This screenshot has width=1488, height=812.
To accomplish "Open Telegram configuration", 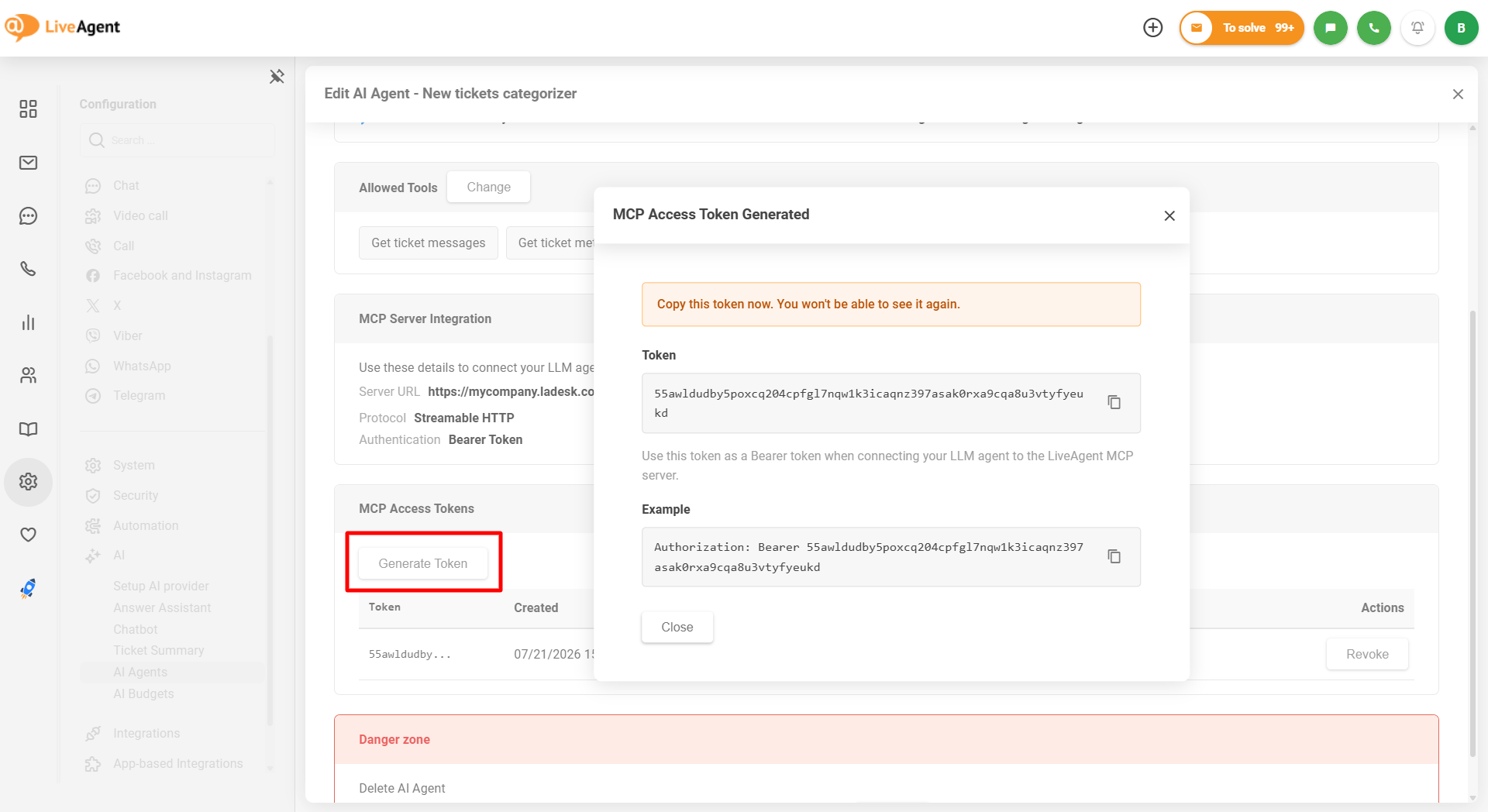I will [139, 396].
